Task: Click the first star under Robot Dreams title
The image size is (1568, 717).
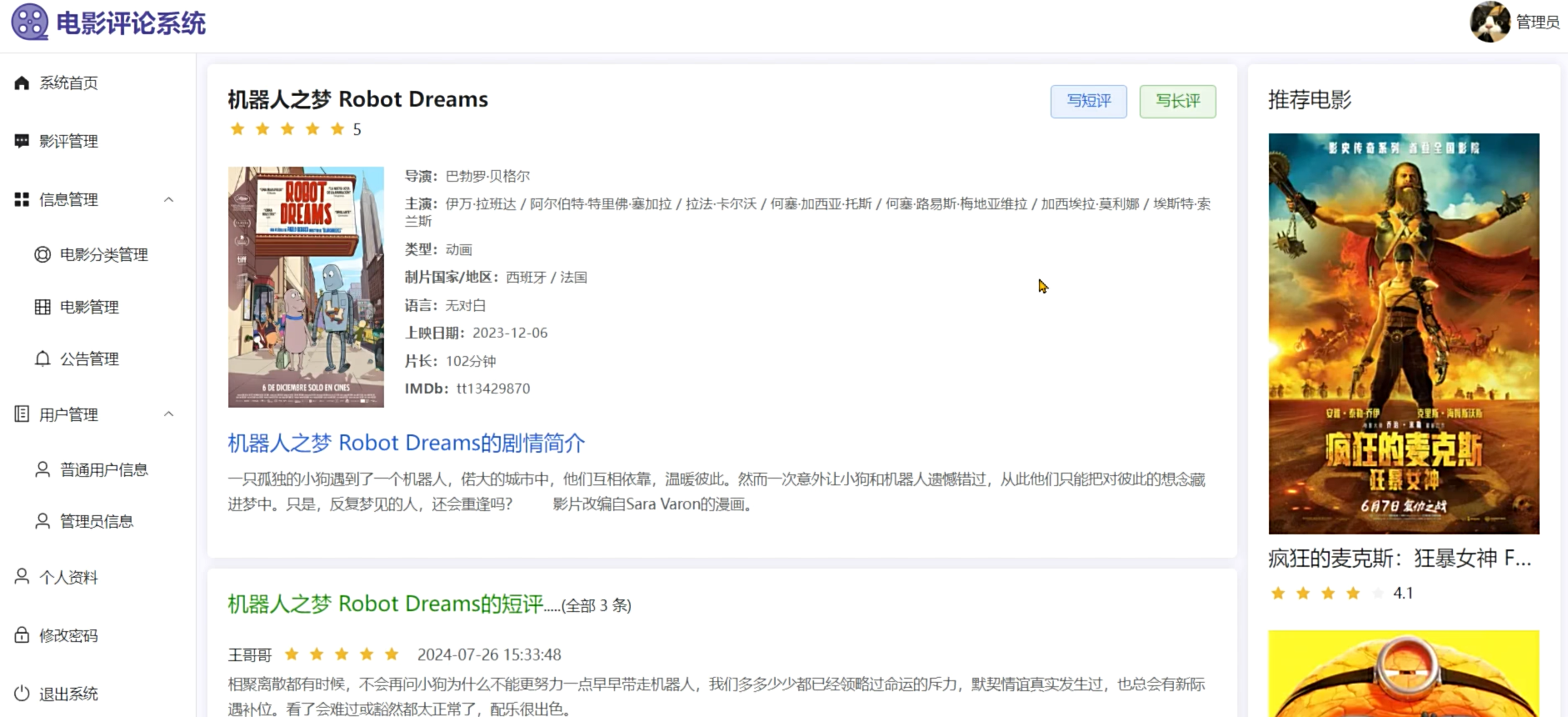Action: tap(237, 128)
